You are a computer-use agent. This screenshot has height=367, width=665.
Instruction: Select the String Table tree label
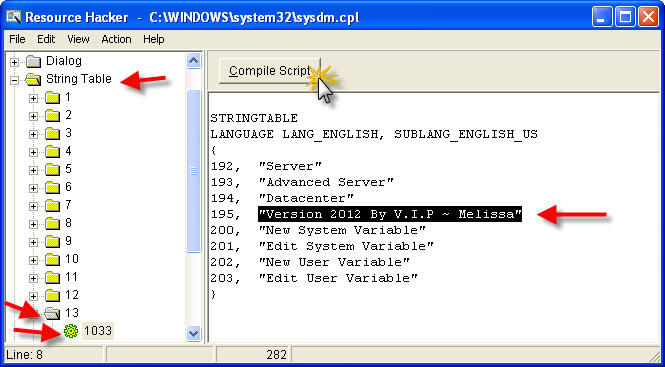coord(78,79)
